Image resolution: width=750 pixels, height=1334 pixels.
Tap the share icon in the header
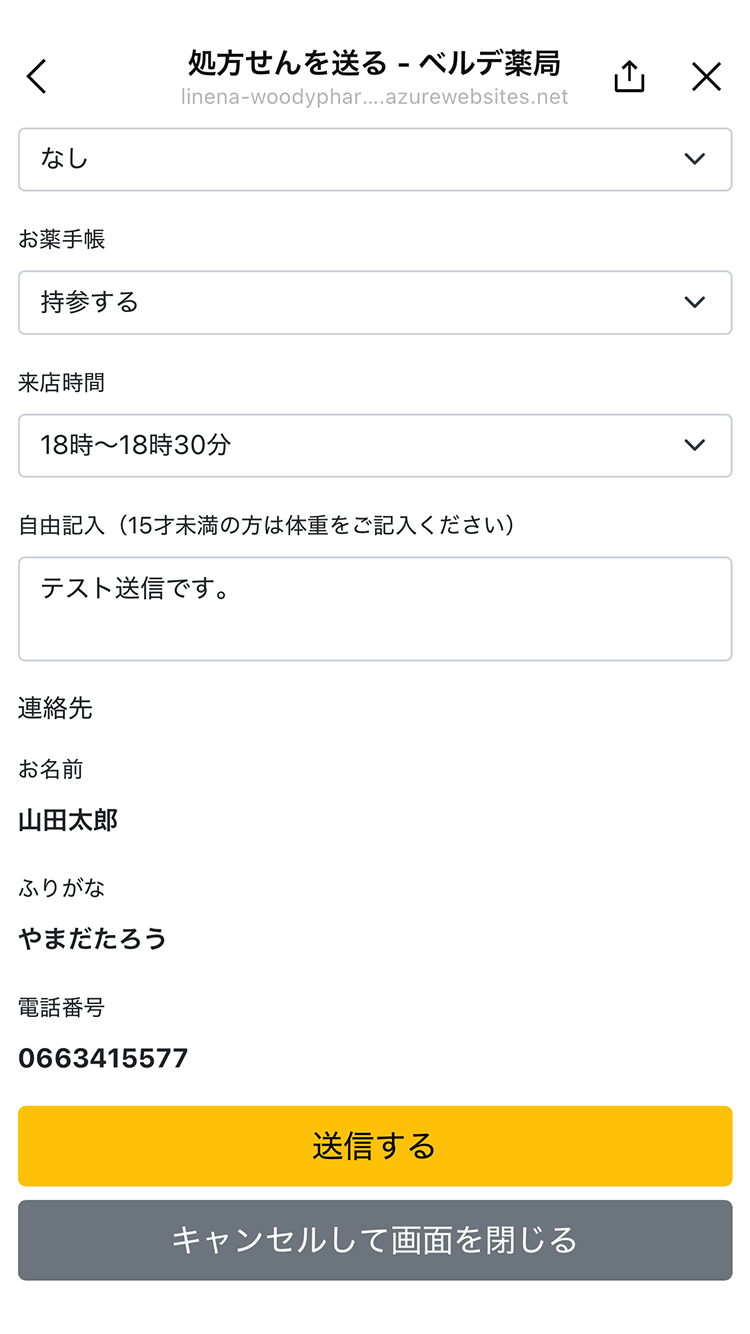tap(629, 75)
